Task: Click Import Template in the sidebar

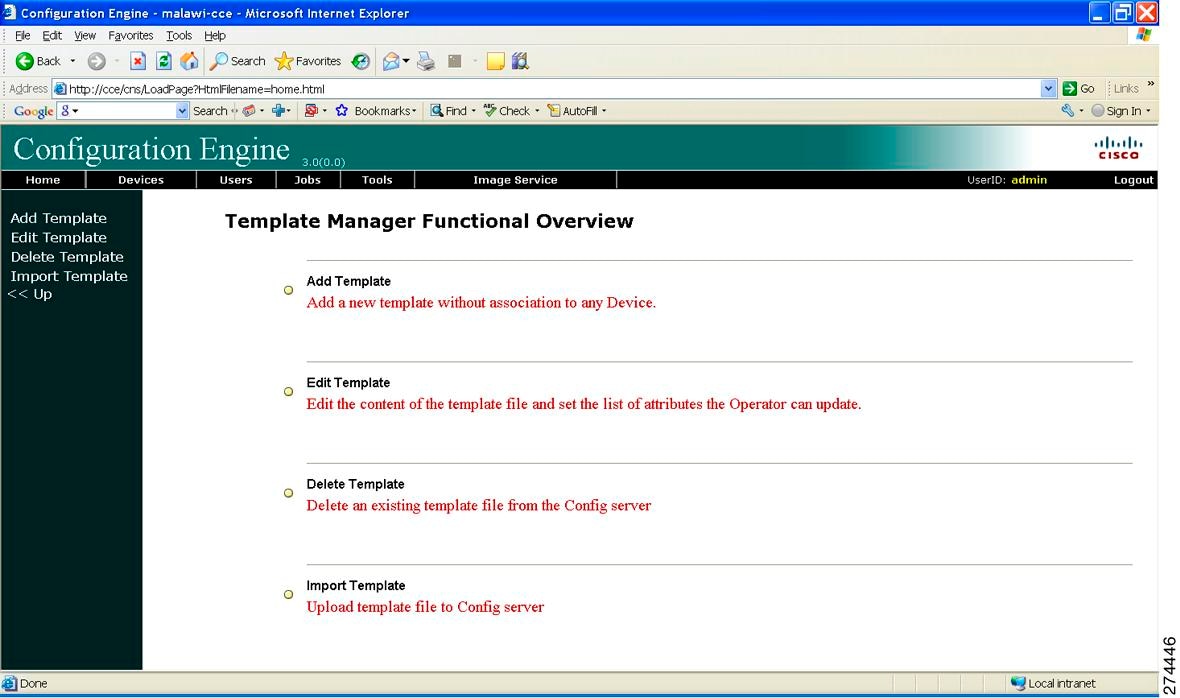Action: [x=69, y=276]
